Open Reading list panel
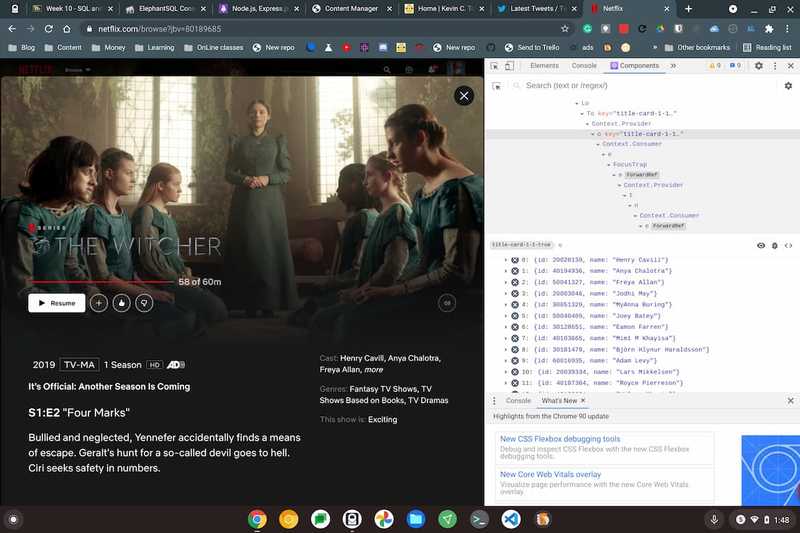The image size is (800, 533). [x=767, y=47]
